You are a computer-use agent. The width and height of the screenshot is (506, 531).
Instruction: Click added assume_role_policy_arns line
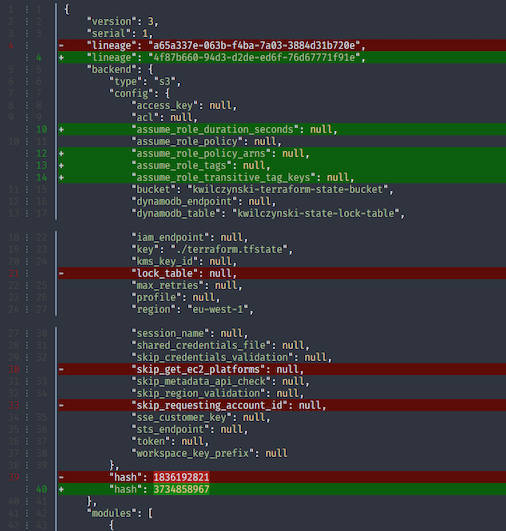click(282, 153)
